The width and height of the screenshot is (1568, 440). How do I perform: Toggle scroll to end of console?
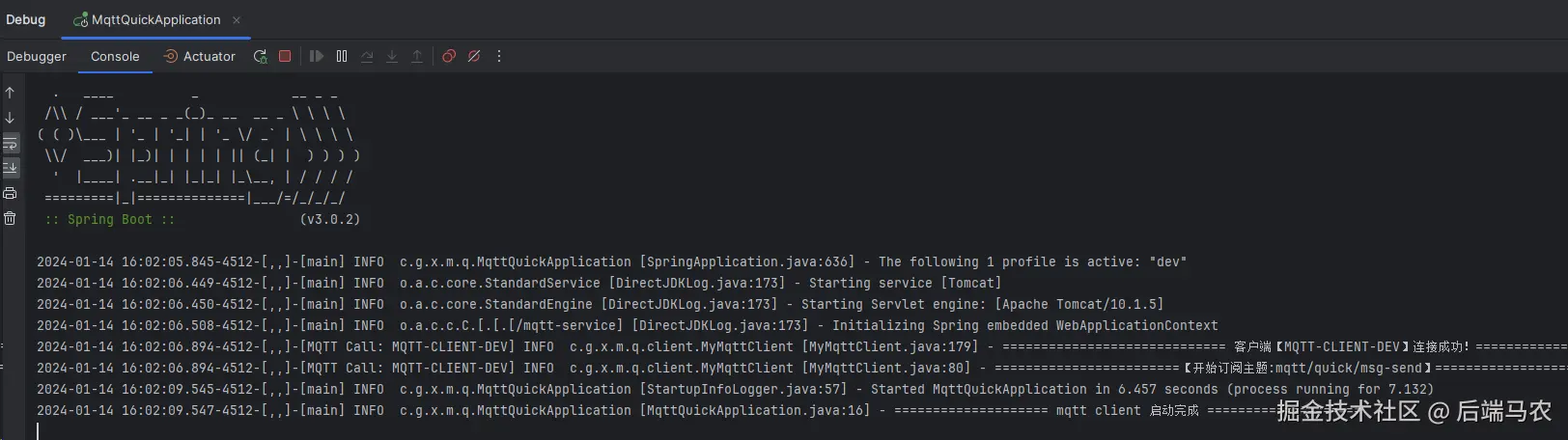point(10,168)
